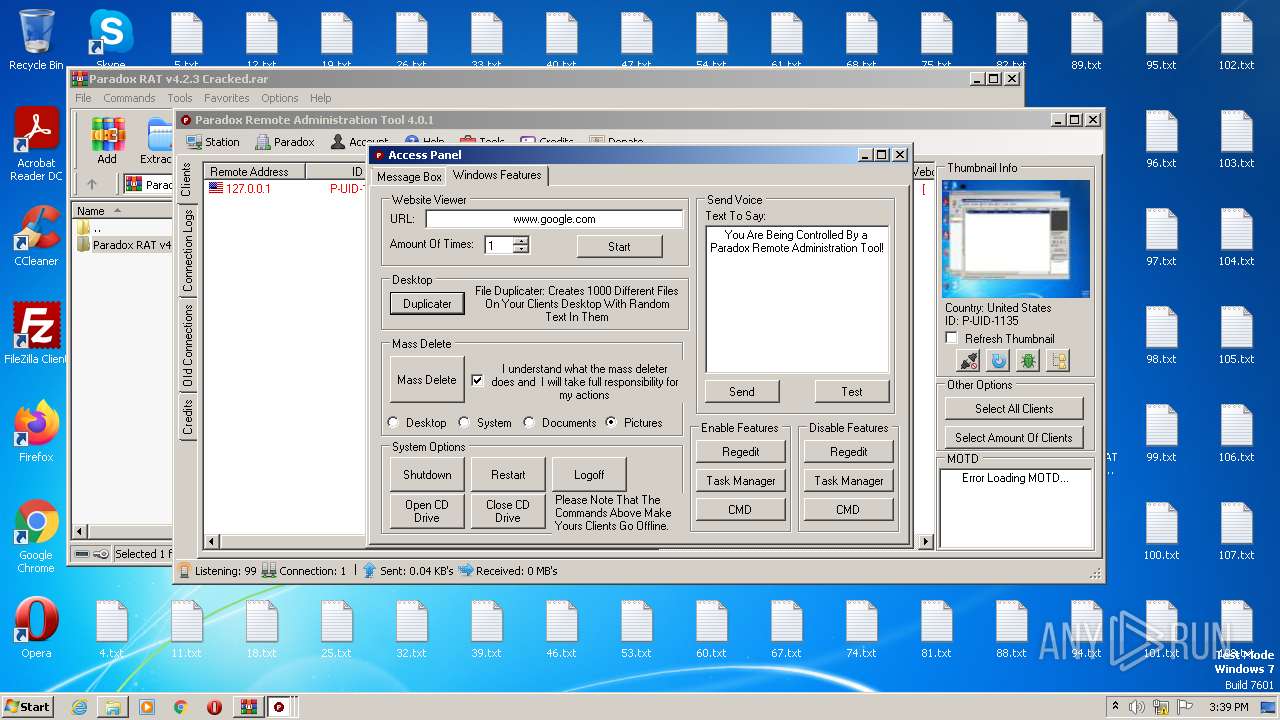Select Skype desktop shortcut
The width and height of the screenshot is (1280, 720).
pyautogui.click(x=110, y=40)
